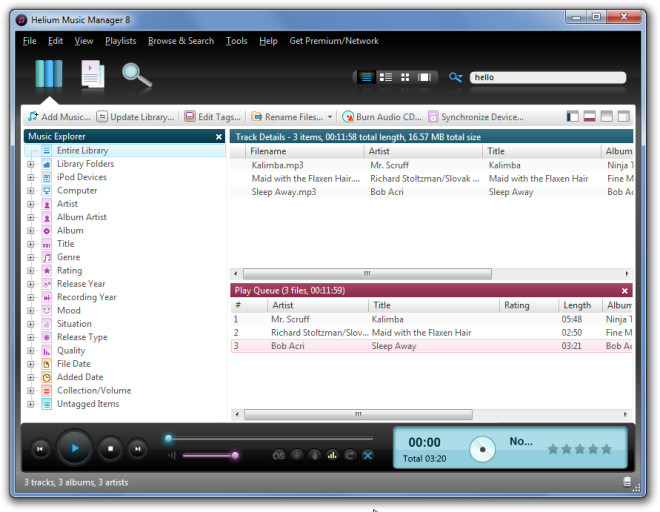Image resolution: width=660 pixels, height=512 pixels.
Task: Click Update Library toolbar button
Action: pyautogui.click(x=135, y=117)
